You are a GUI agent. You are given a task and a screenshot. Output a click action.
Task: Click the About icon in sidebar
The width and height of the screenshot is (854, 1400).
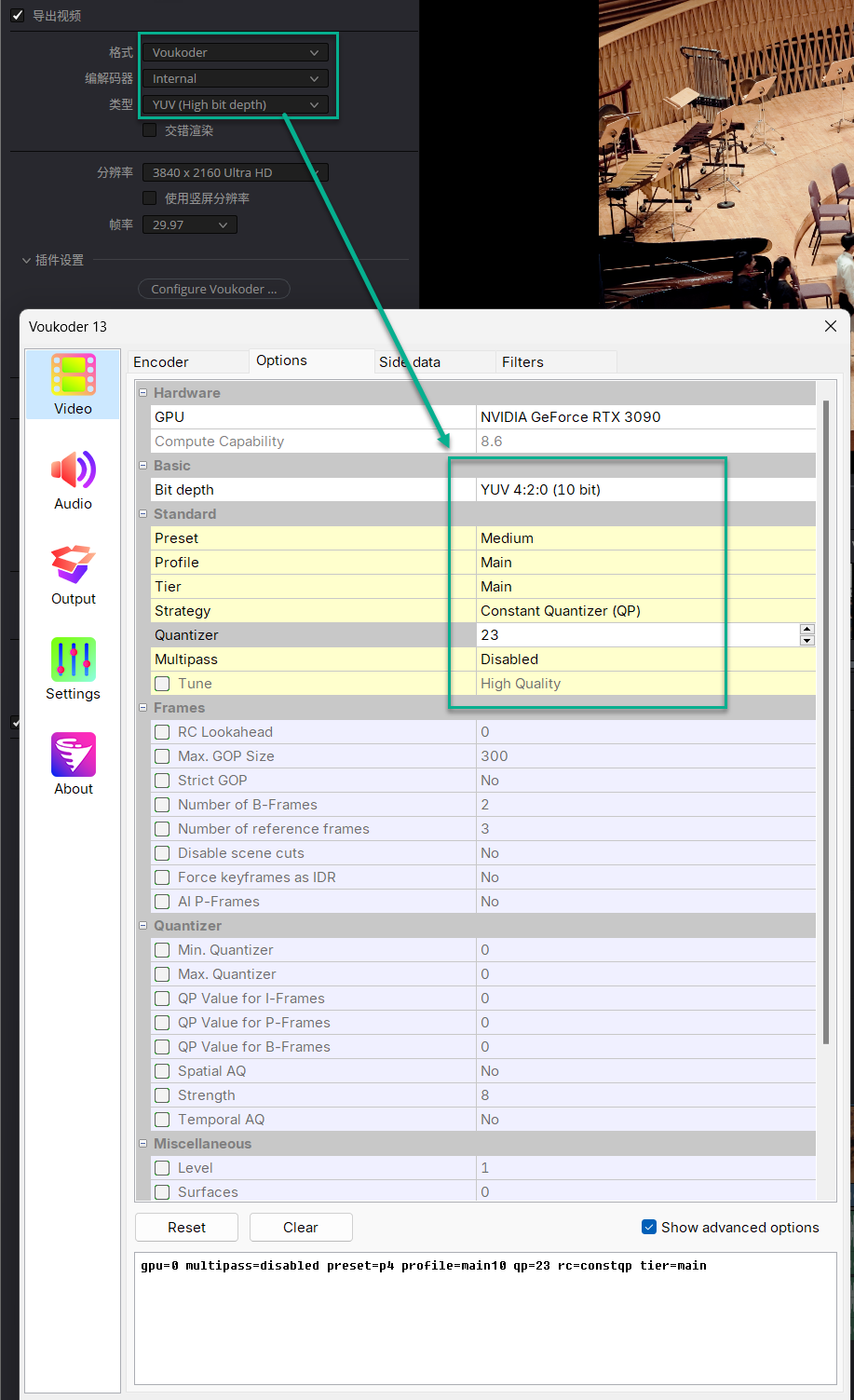click(x=73, y=764)
